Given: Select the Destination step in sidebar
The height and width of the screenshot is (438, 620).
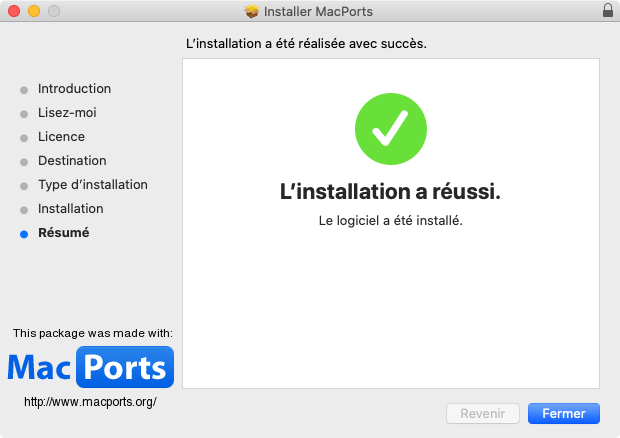Looking at the screenshot, I should [x=72, y=161].
